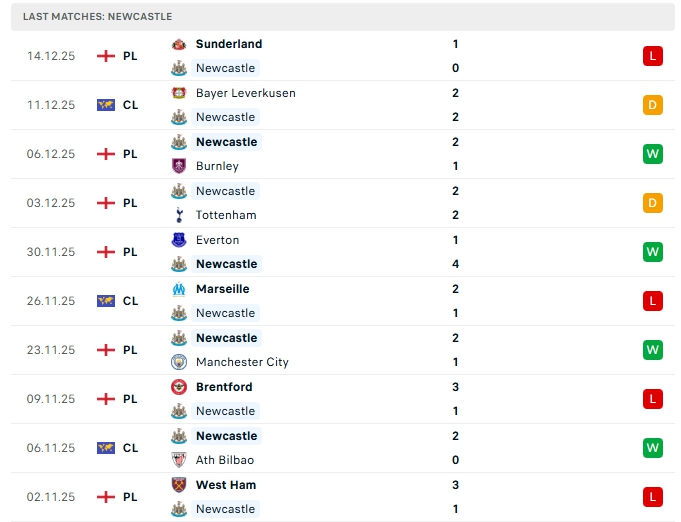Open the Manchester City team link
The height and width of the screenshot is (522, 681).
[x=242, y=362]
